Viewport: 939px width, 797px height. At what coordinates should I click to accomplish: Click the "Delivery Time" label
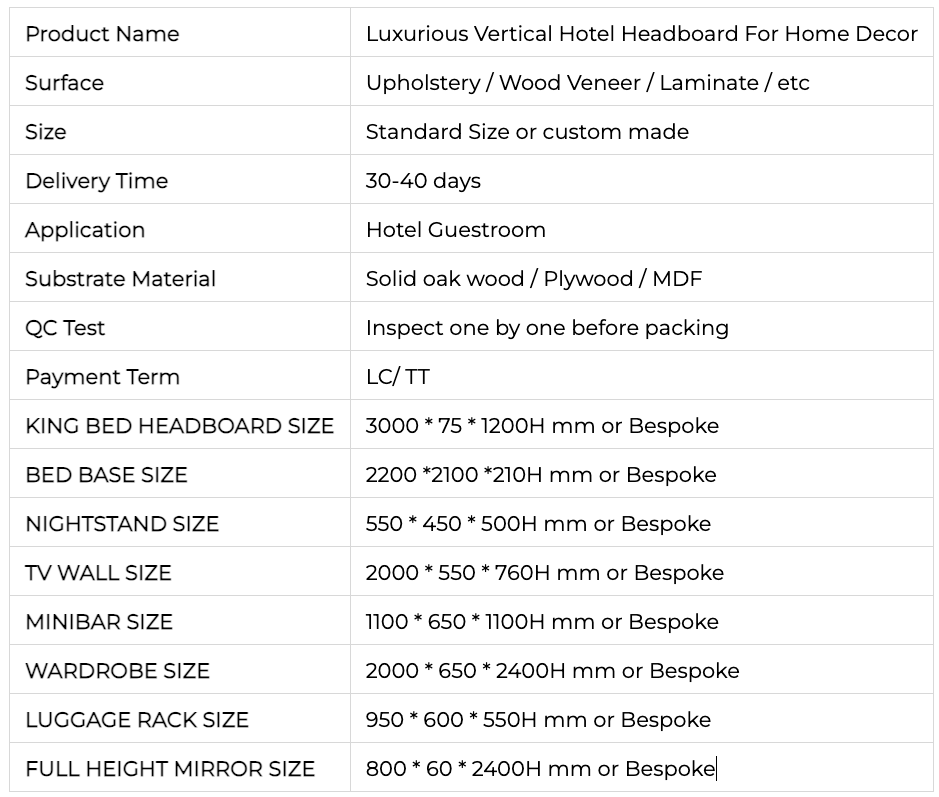pyautogui.click(x=96, y=181)
